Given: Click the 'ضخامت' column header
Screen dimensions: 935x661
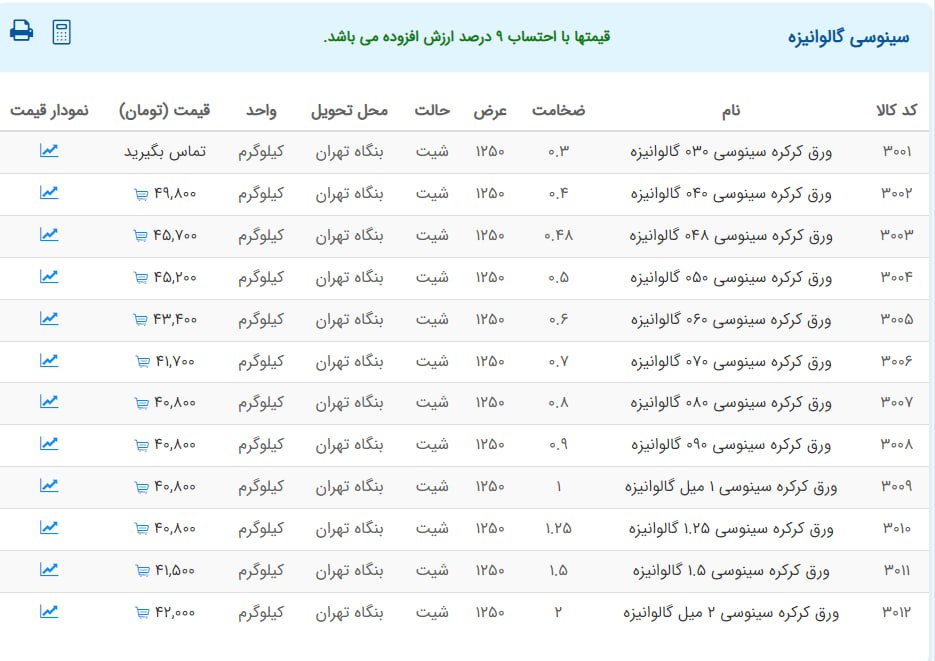Looking at the screenshot, I should click(x=559, y=110).
